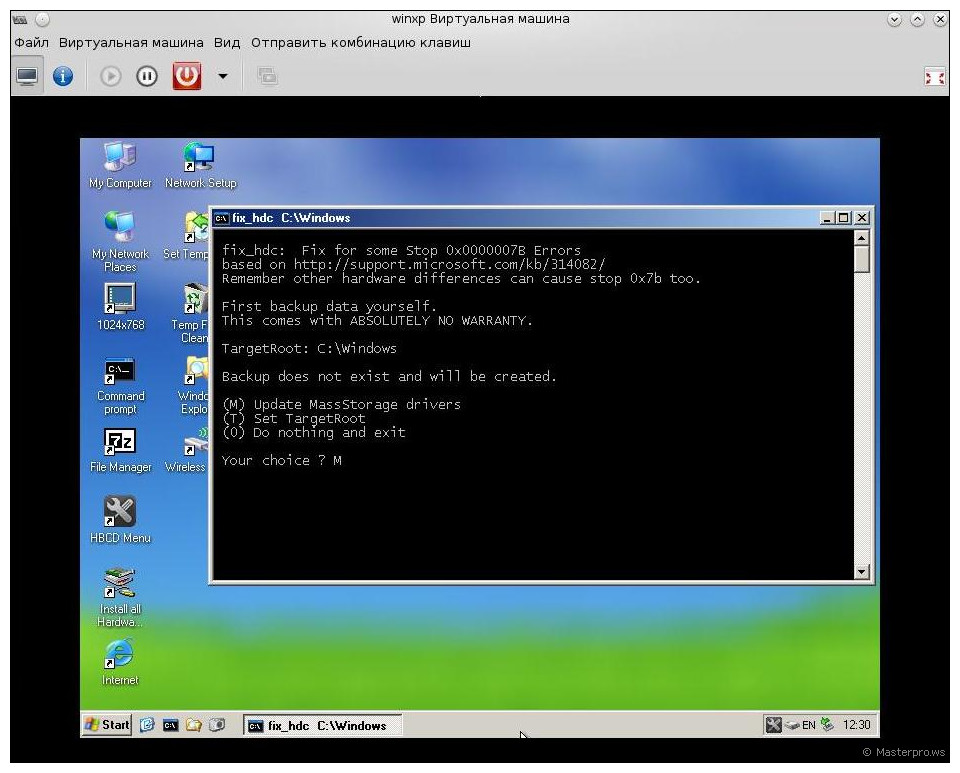
Task: Shut down the VM with the red power button
Action: tap(187, 76)
